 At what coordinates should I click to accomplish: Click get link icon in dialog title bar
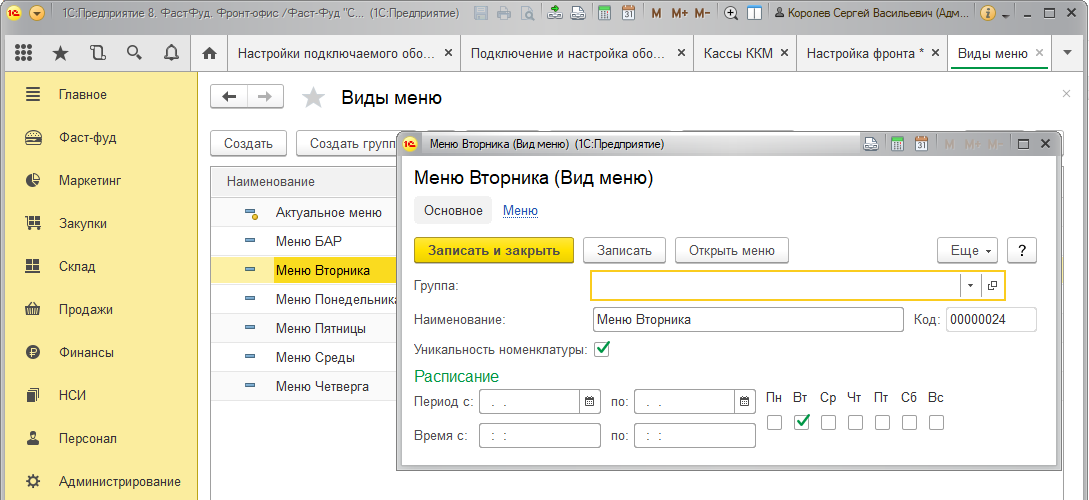pyautogui.click(x=870, y=144)
